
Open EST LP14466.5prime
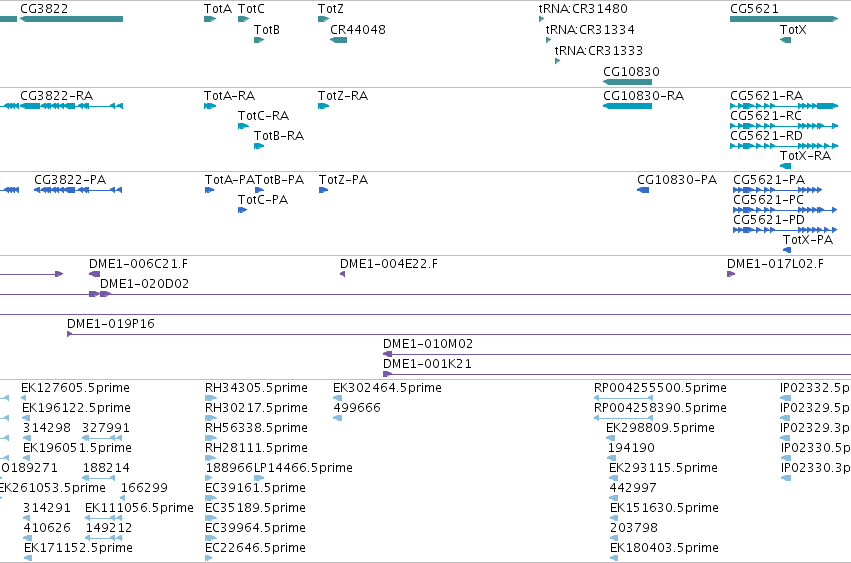point(259,478)
